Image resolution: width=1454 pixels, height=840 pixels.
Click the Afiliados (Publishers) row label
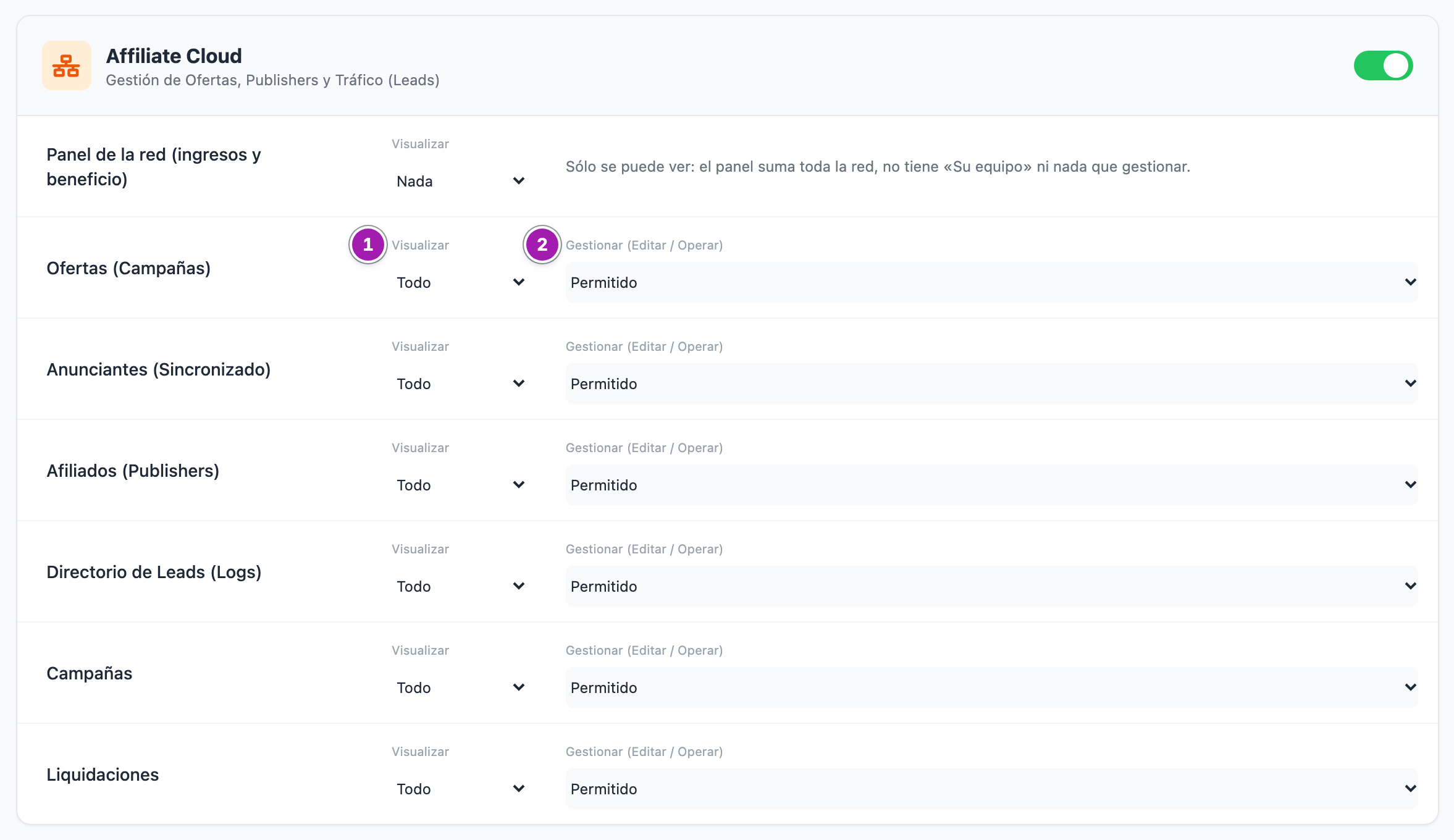[x=133, y=471]
